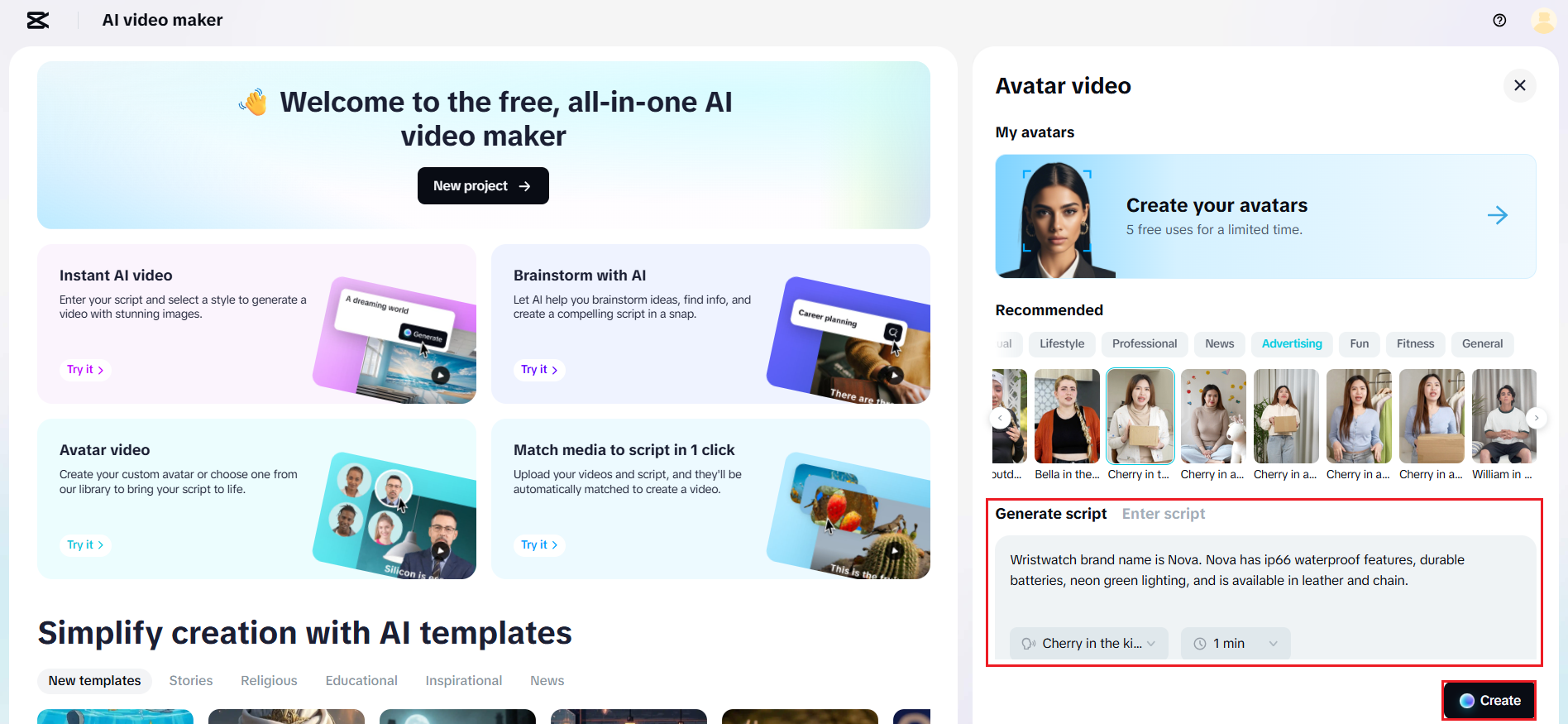Open the help question mark icon

pos(1499,20)
